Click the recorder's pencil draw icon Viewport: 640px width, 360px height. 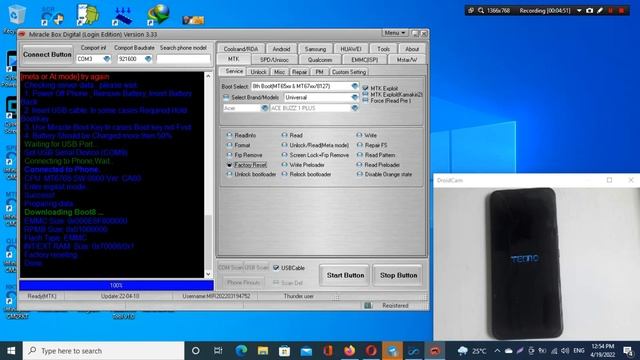tap(600, 11)
